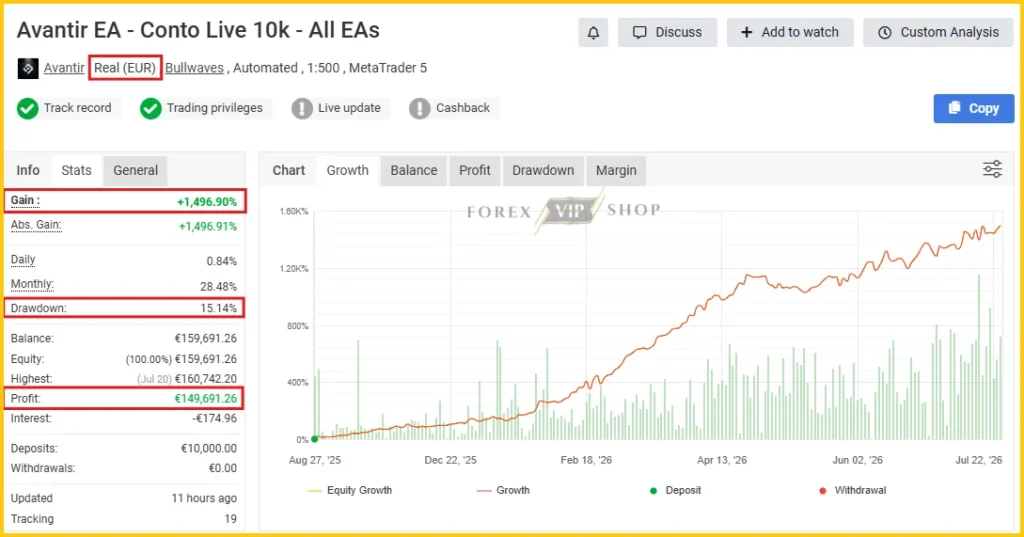This screenshot has height=537, width=1024.
Task: Switch to the Stats tab
Action: click(76, 171)
